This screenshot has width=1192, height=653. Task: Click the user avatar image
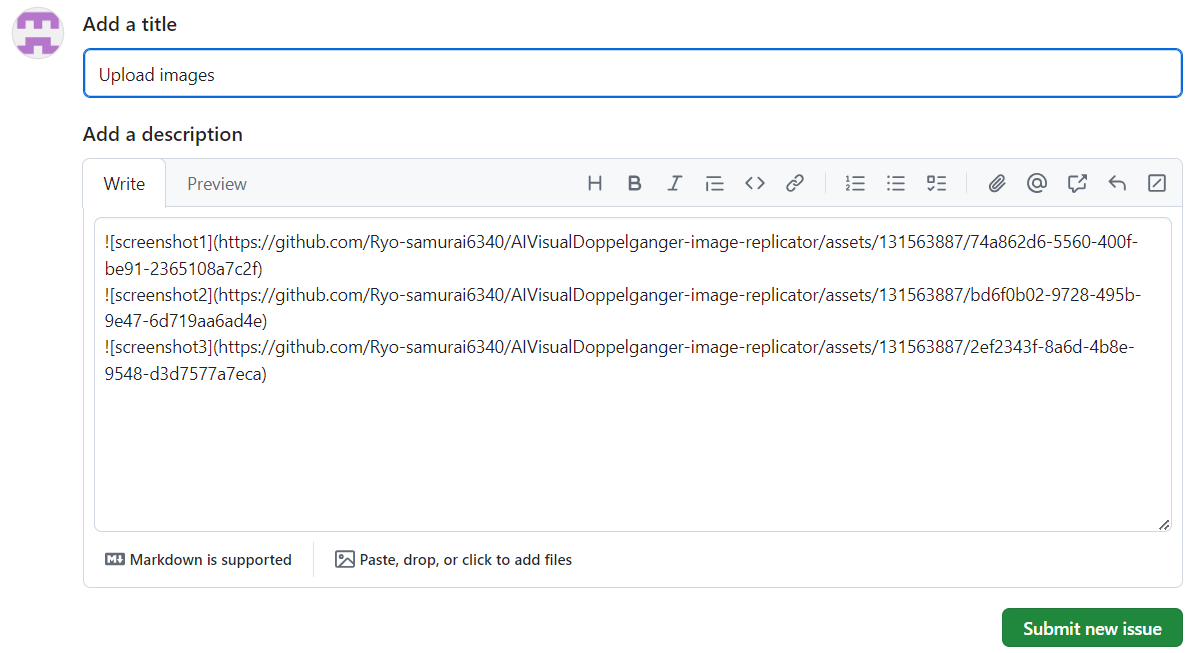click(x=38, y=33)
